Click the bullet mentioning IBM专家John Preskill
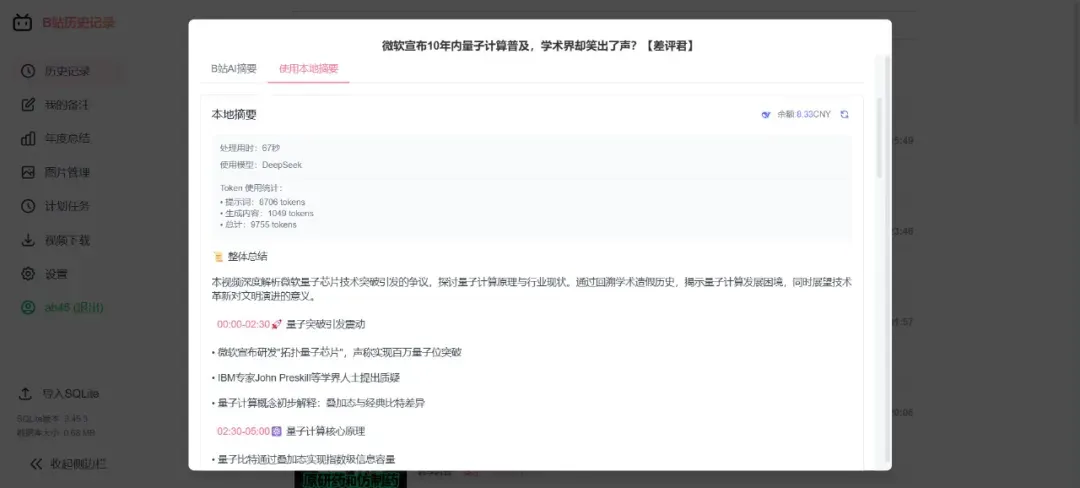 click(x=306, y=378)
